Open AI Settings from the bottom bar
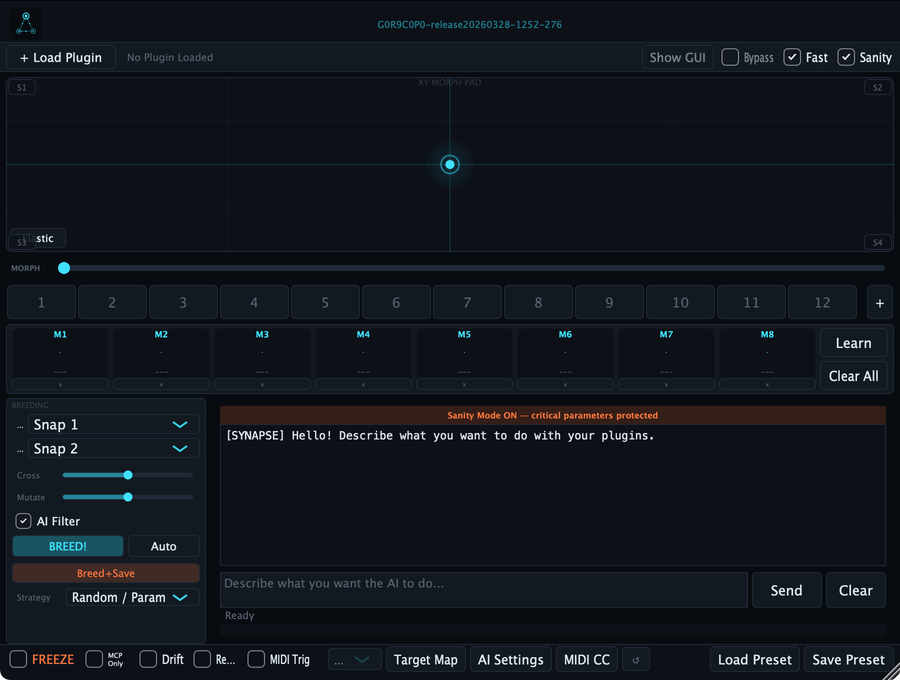The width and height of the screenshot is (900, 680). 510,659
